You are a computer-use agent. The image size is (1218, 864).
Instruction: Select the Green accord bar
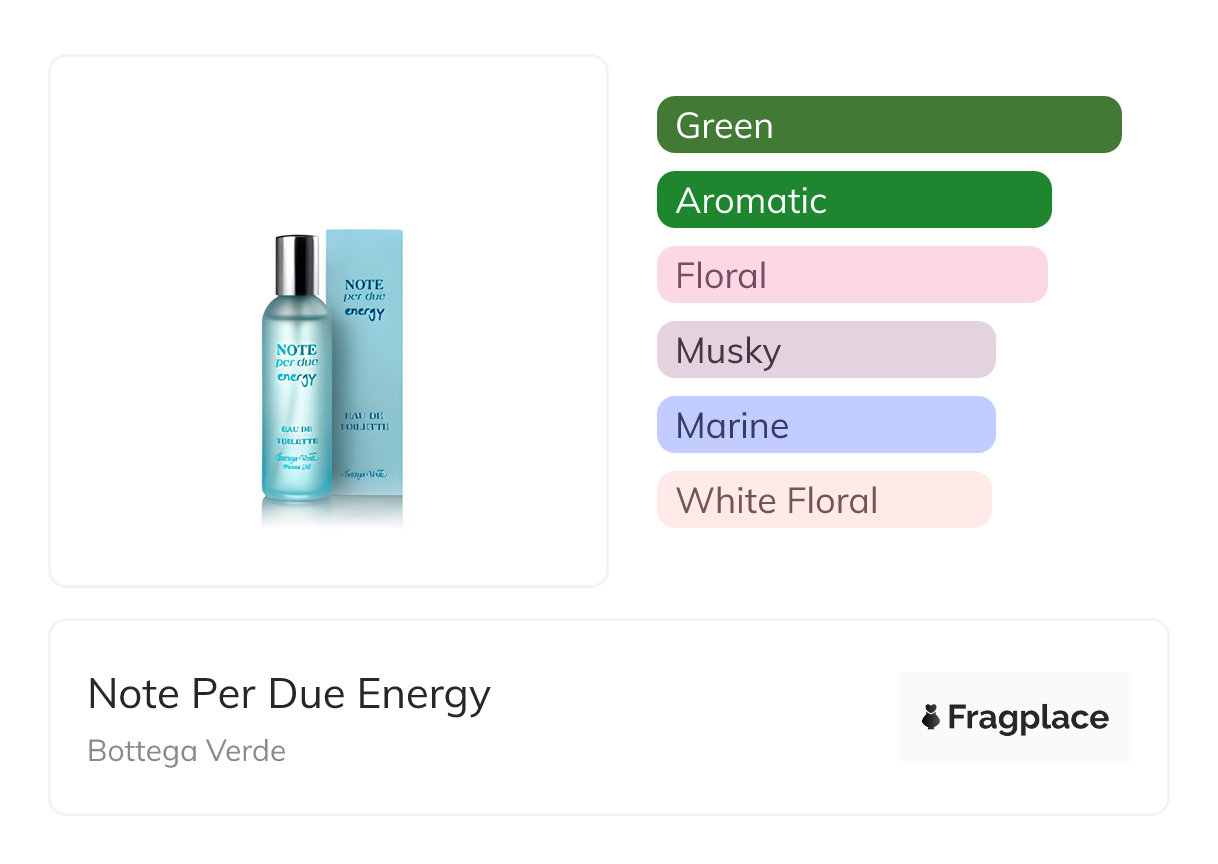[888, 125]
